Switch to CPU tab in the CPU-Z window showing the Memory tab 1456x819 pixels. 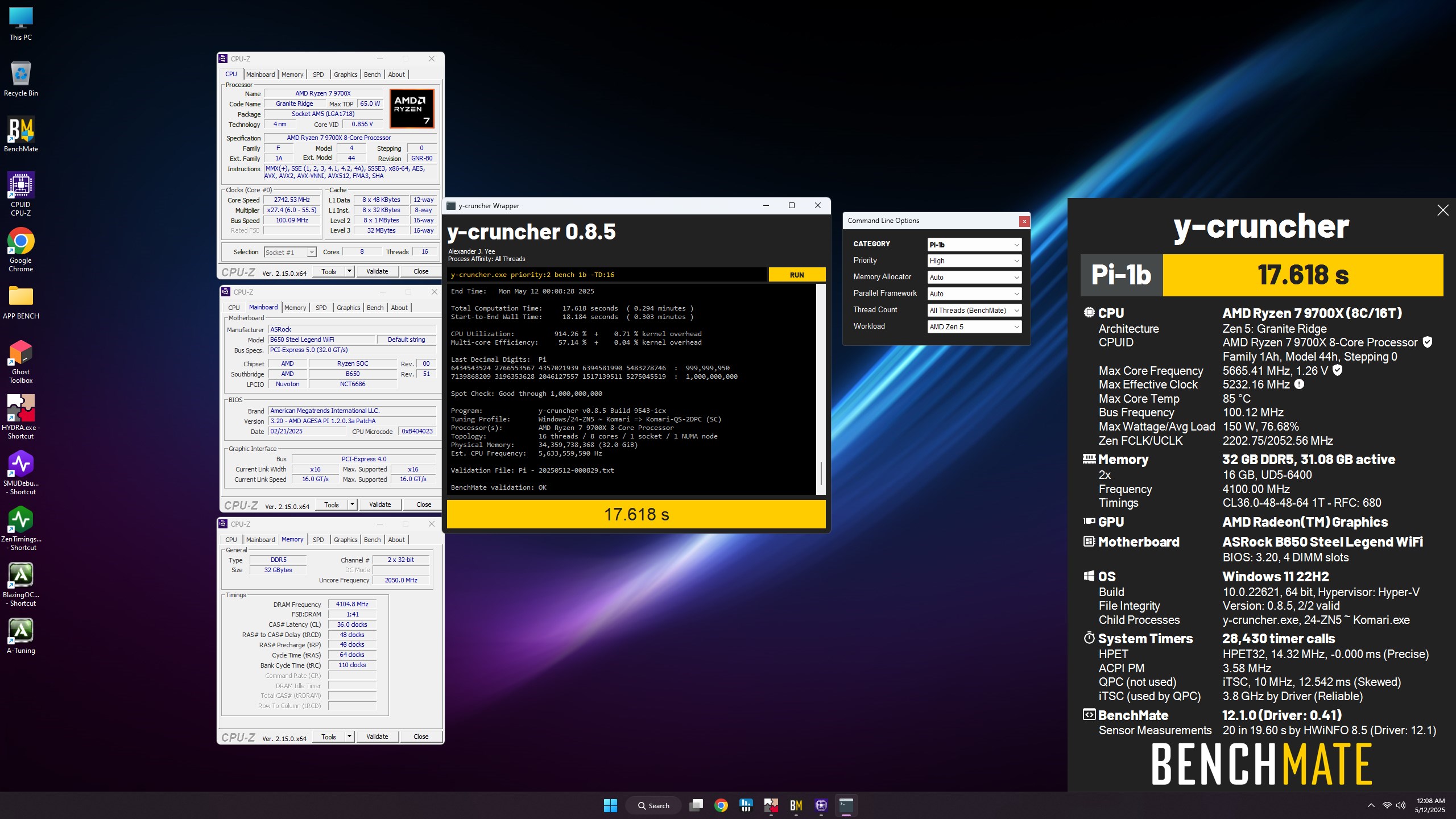click(231, 540)
